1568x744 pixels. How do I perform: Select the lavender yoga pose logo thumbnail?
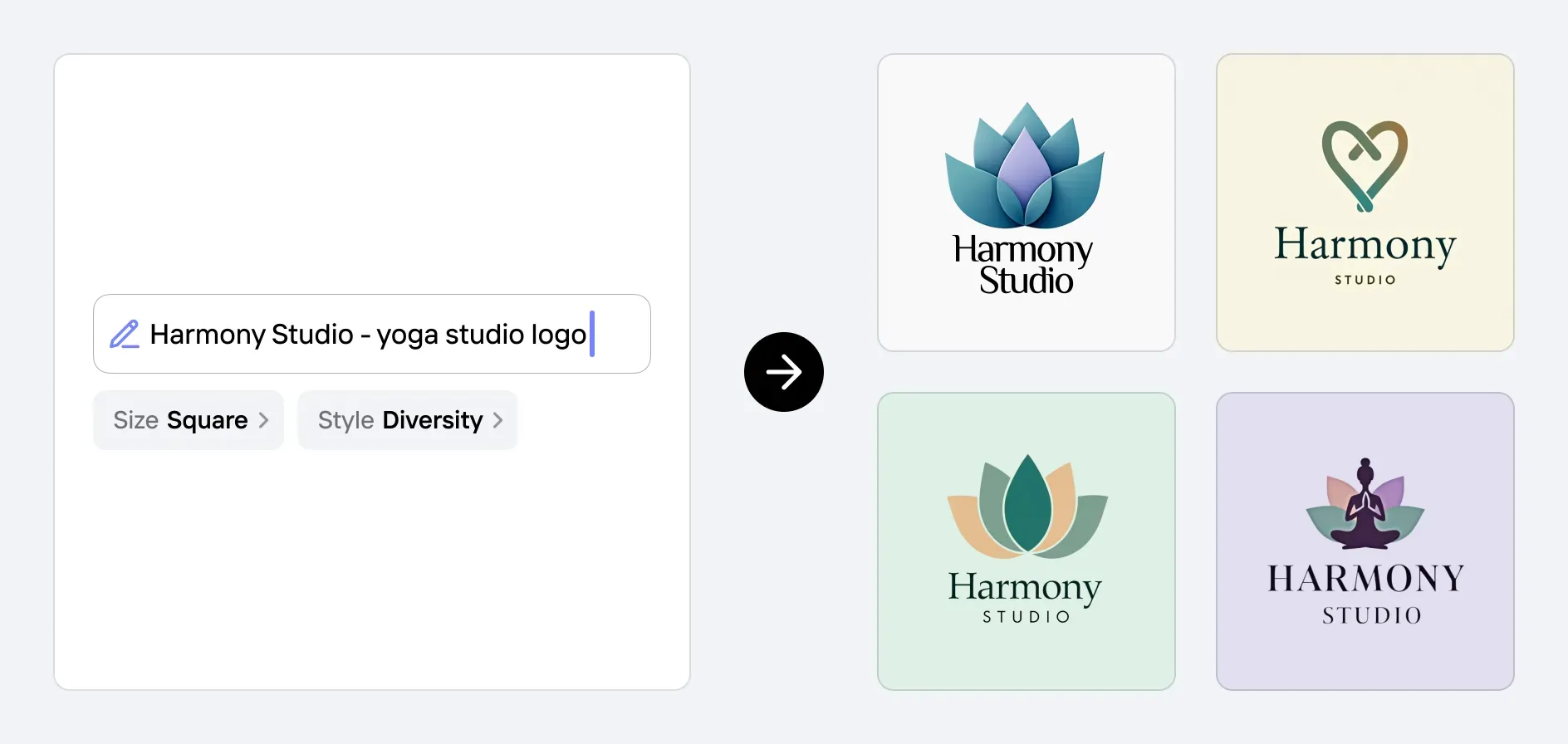click(x=1365, y=541)
